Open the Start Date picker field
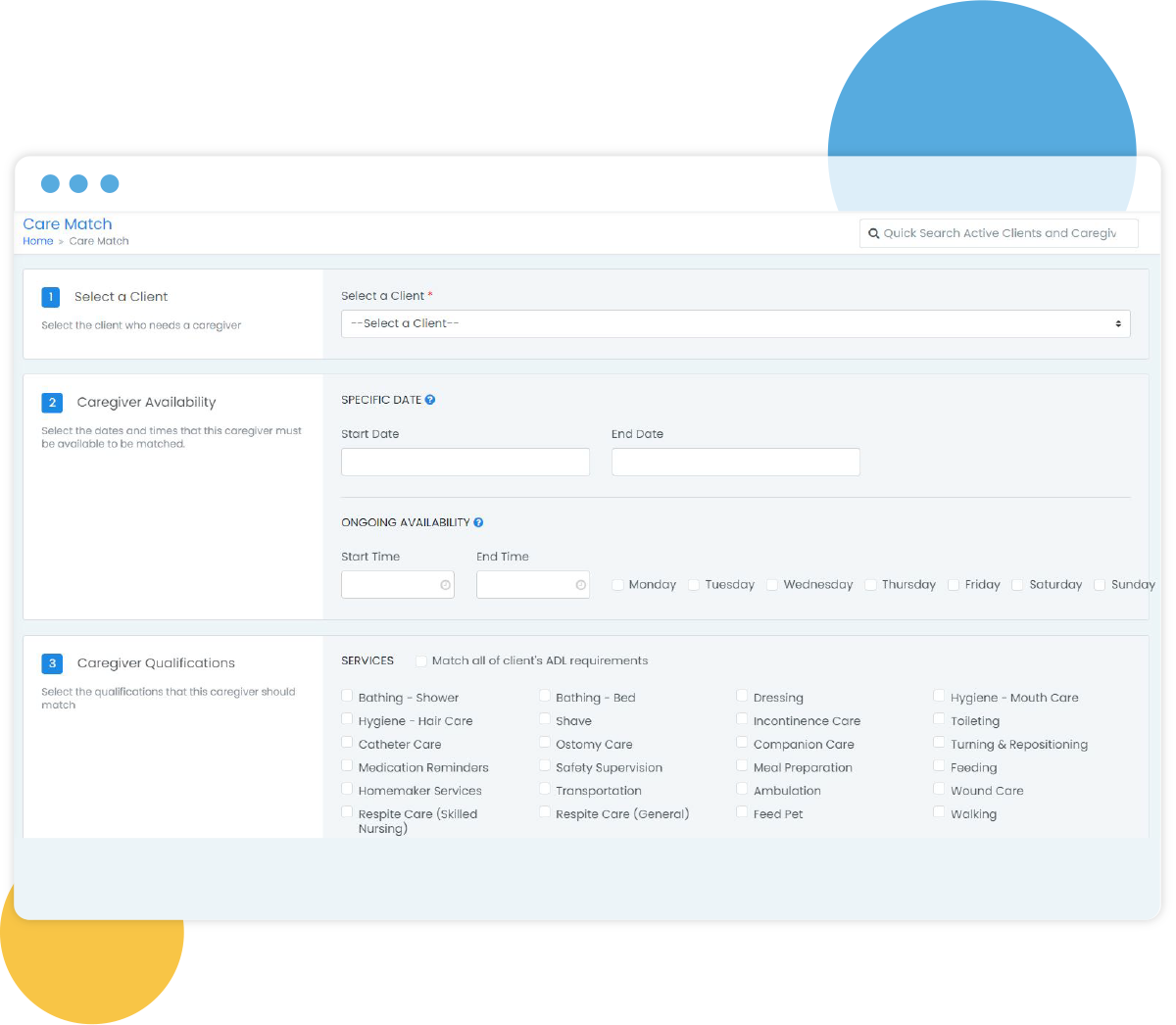 click(465, 463)
